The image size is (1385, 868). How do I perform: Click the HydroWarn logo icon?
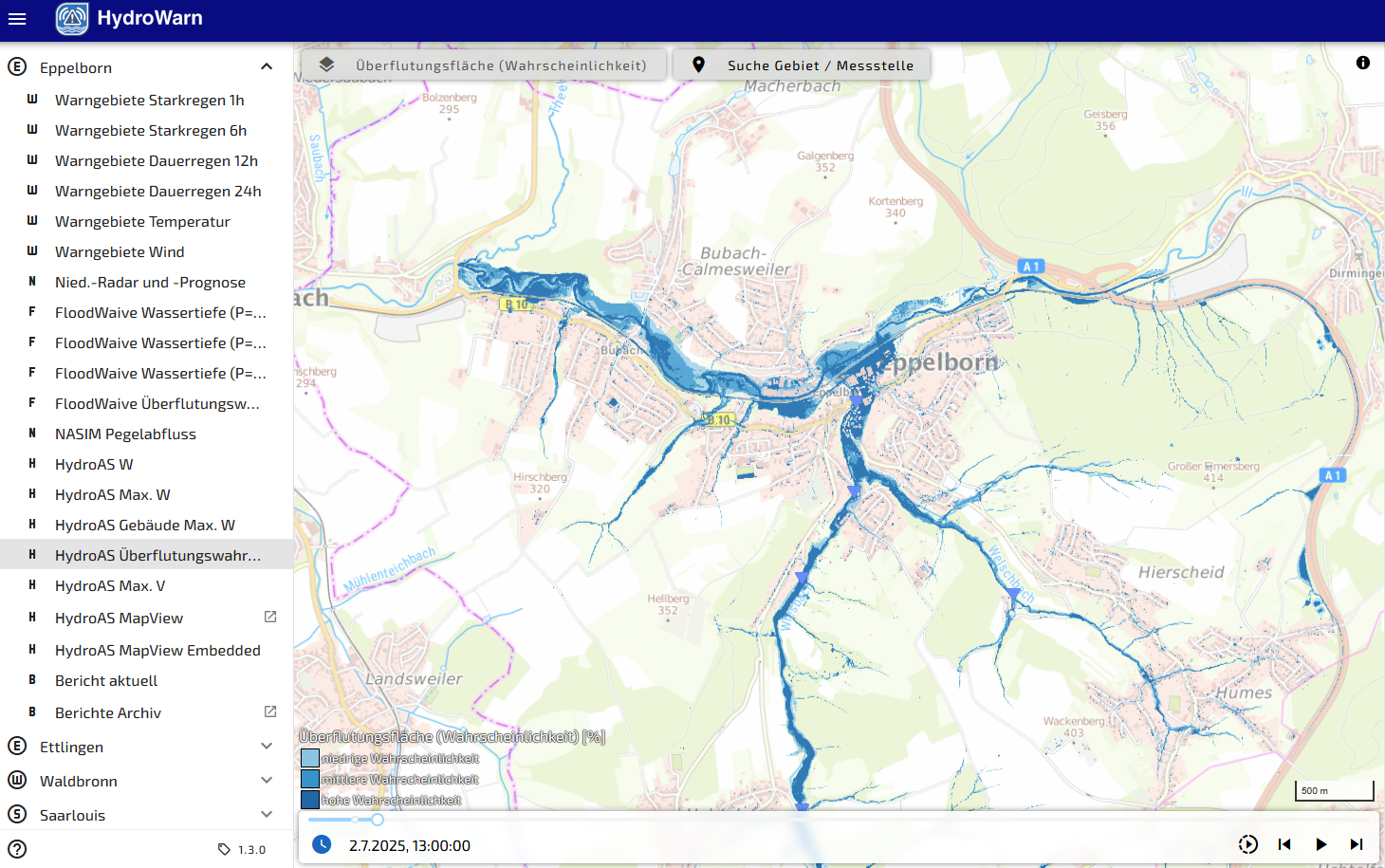[x=72, y=18]
